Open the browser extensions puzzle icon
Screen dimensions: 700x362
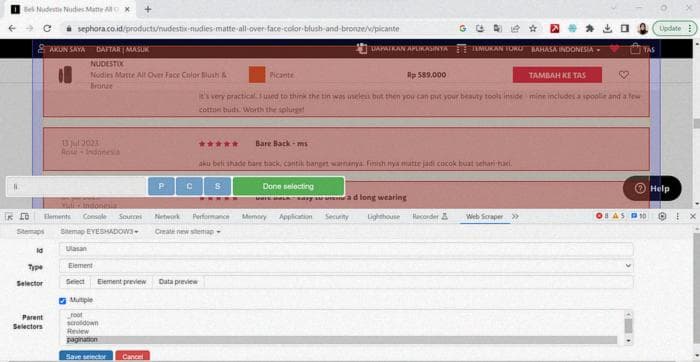[x=590, y=29]
